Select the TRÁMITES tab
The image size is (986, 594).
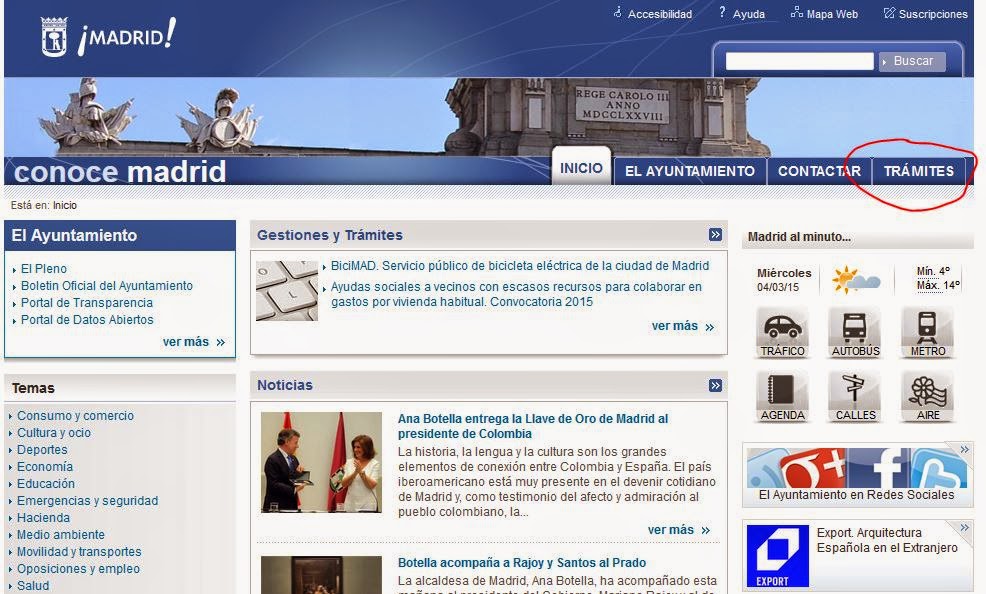click(919, 171)
